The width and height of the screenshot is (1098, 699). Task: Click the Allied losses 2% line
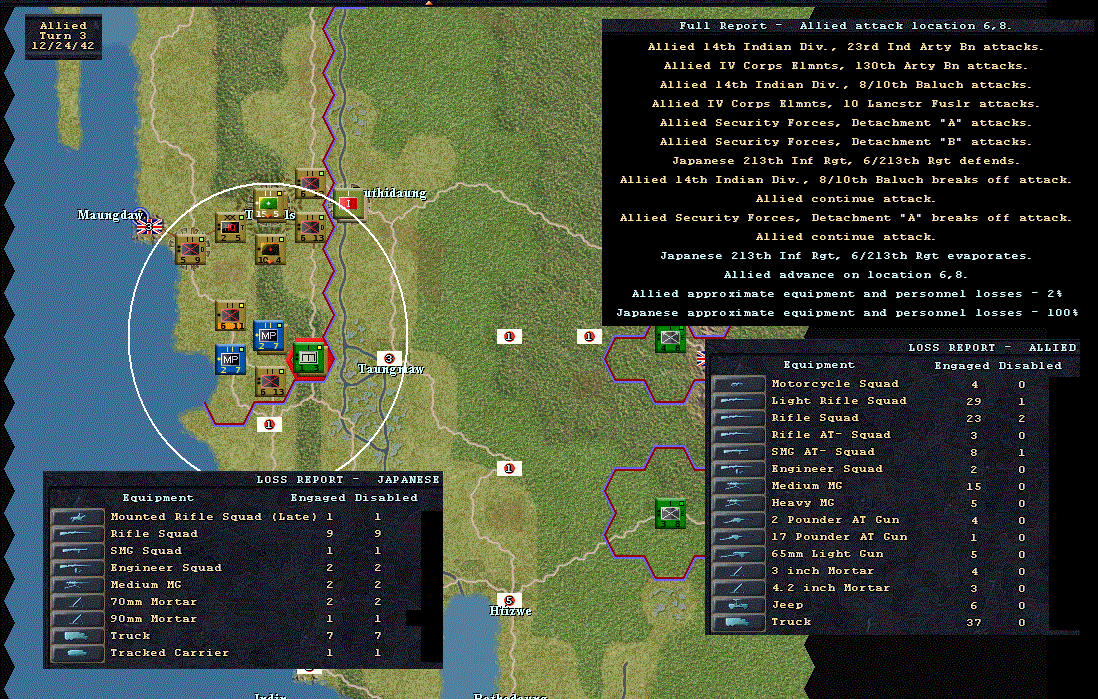(x=847, y=293)
